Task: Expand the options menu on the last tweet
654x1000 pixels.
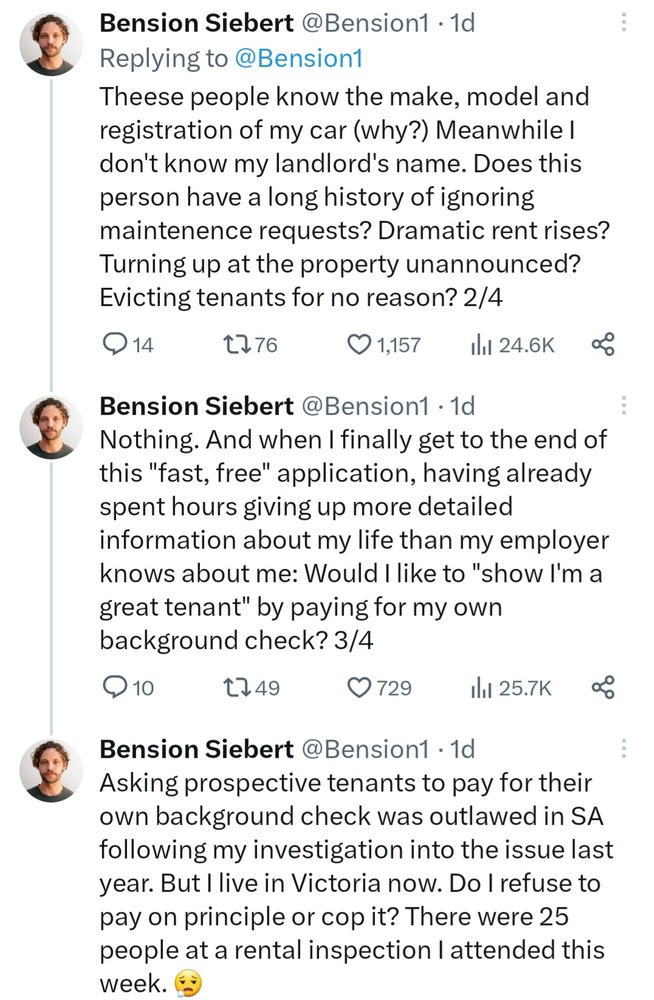Action: 625,749
